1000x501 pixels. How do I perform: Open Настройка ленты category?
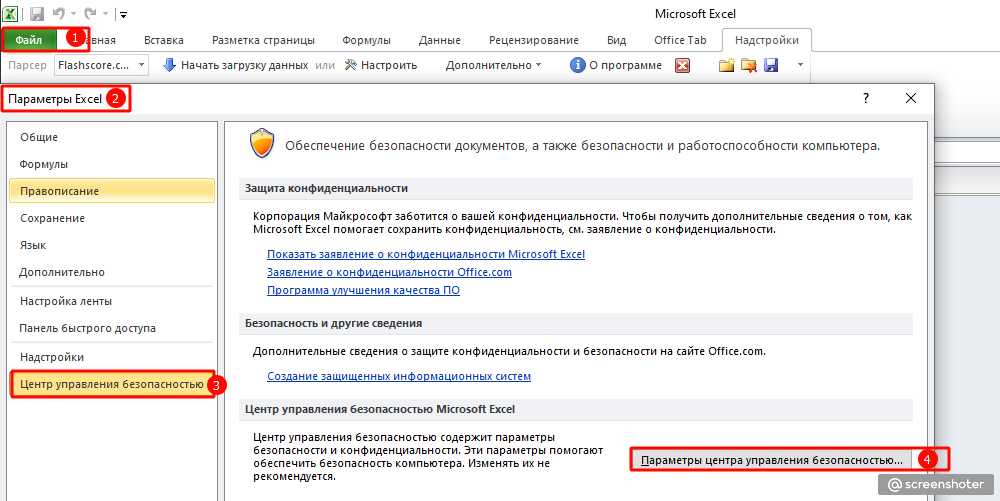coord(112,301)
